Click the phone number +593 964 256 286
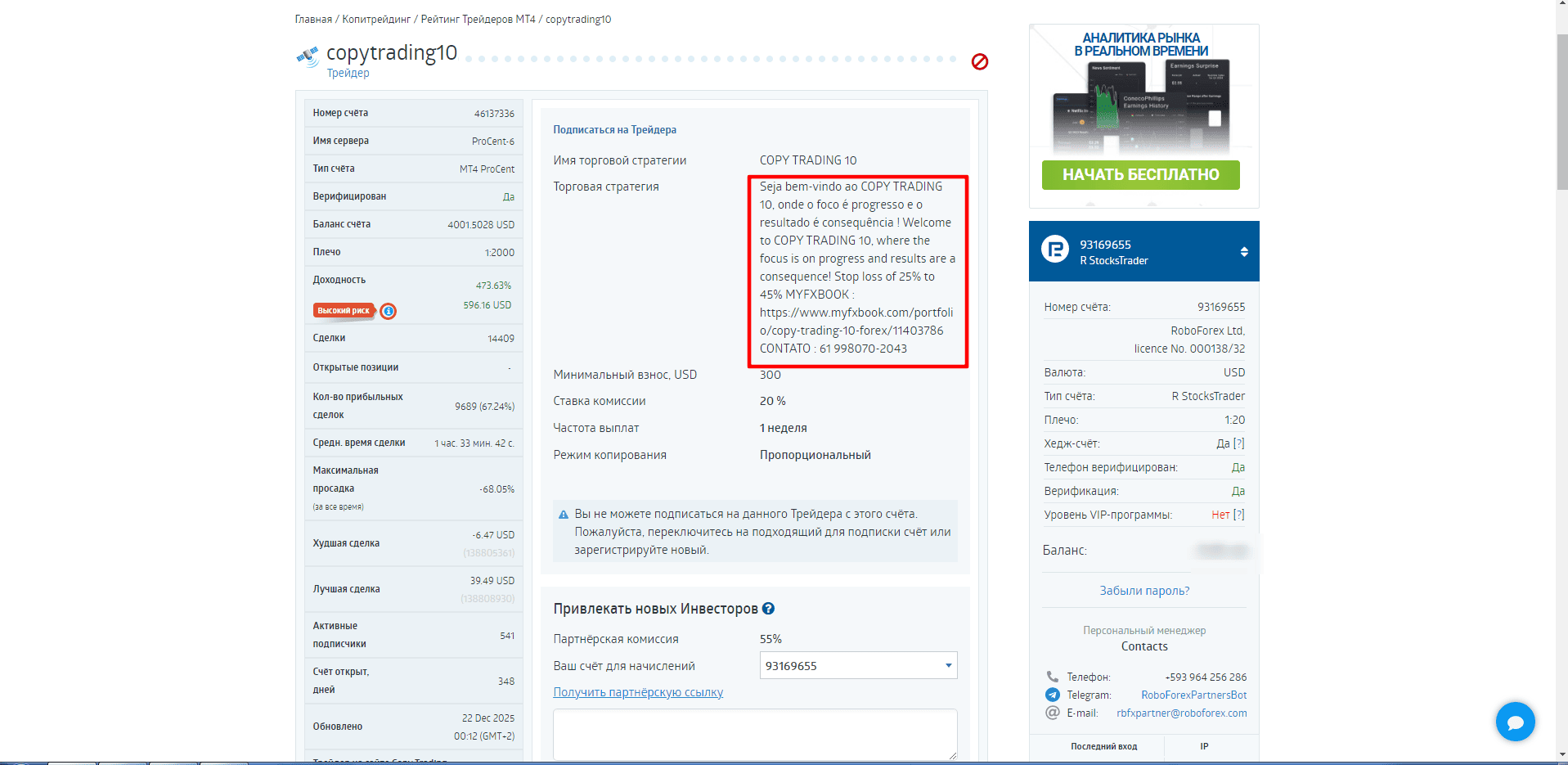Screen dimensions: 1568x765 tap(1206, 677)
